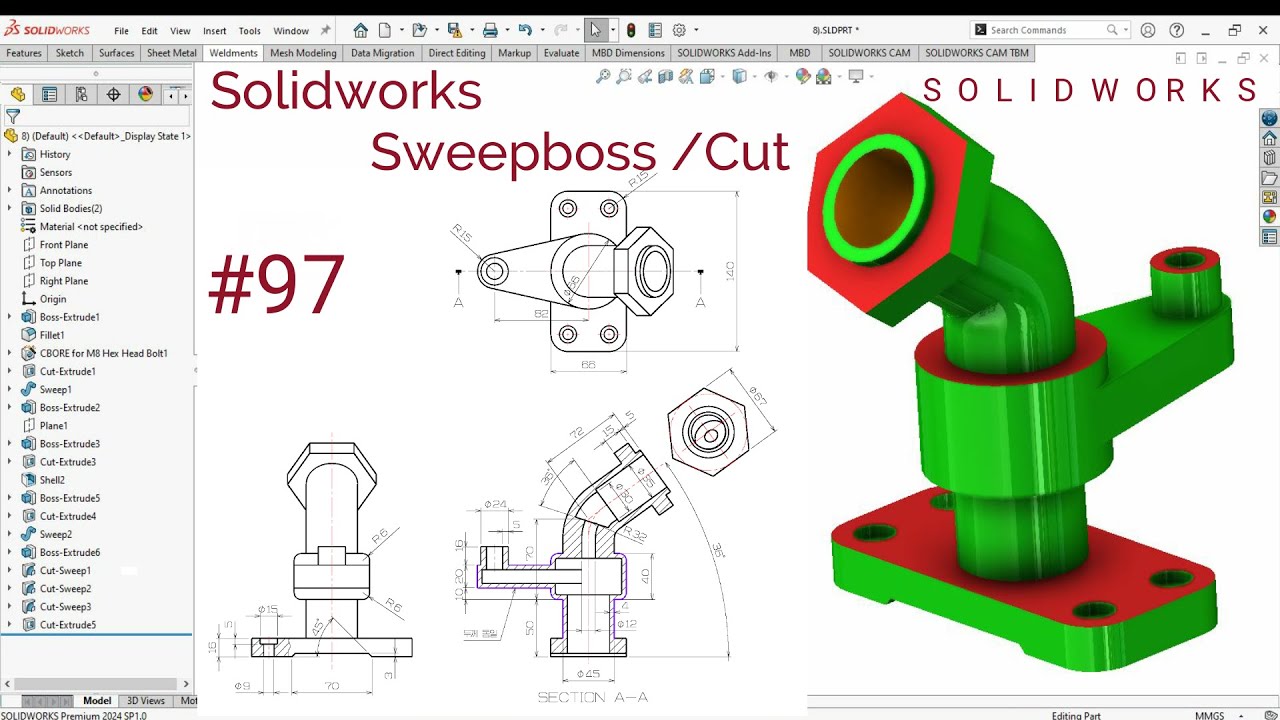Click the Previous View icon
Screen dimensions: 1280x720
click(x=645, y=76)
